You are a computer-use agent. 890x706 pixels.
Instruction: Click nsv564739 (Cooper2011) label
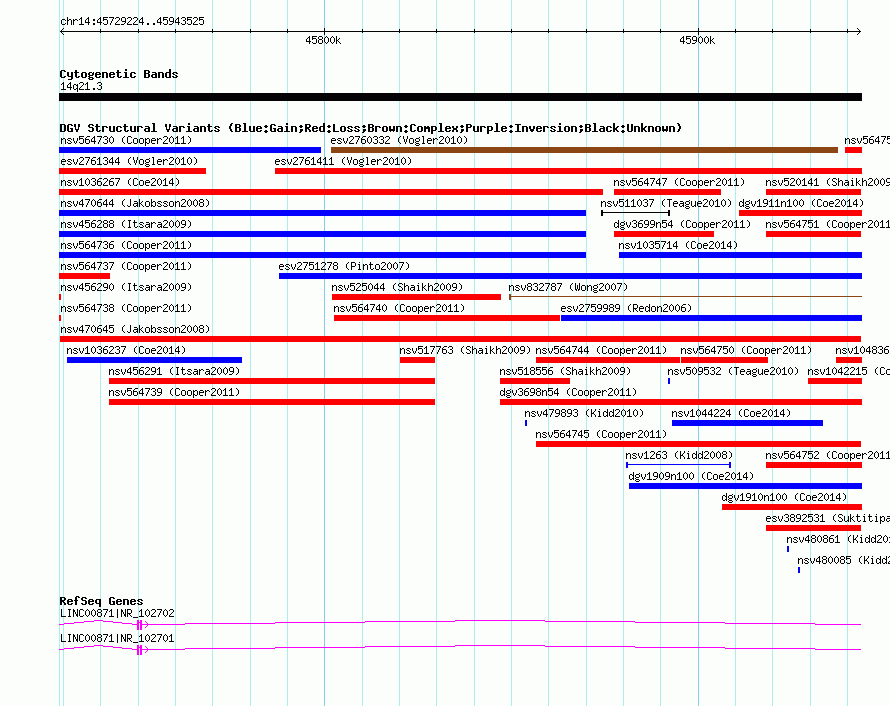174,392
